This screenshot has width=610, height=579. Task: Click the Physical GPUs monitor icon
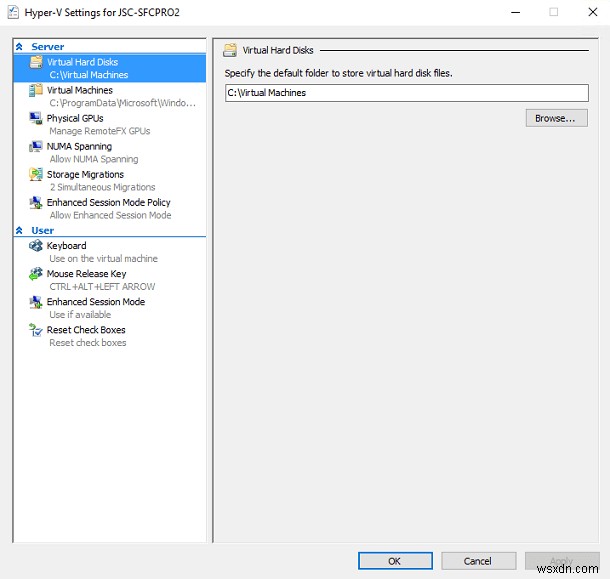pyautogui.click(x=36, y=118)
